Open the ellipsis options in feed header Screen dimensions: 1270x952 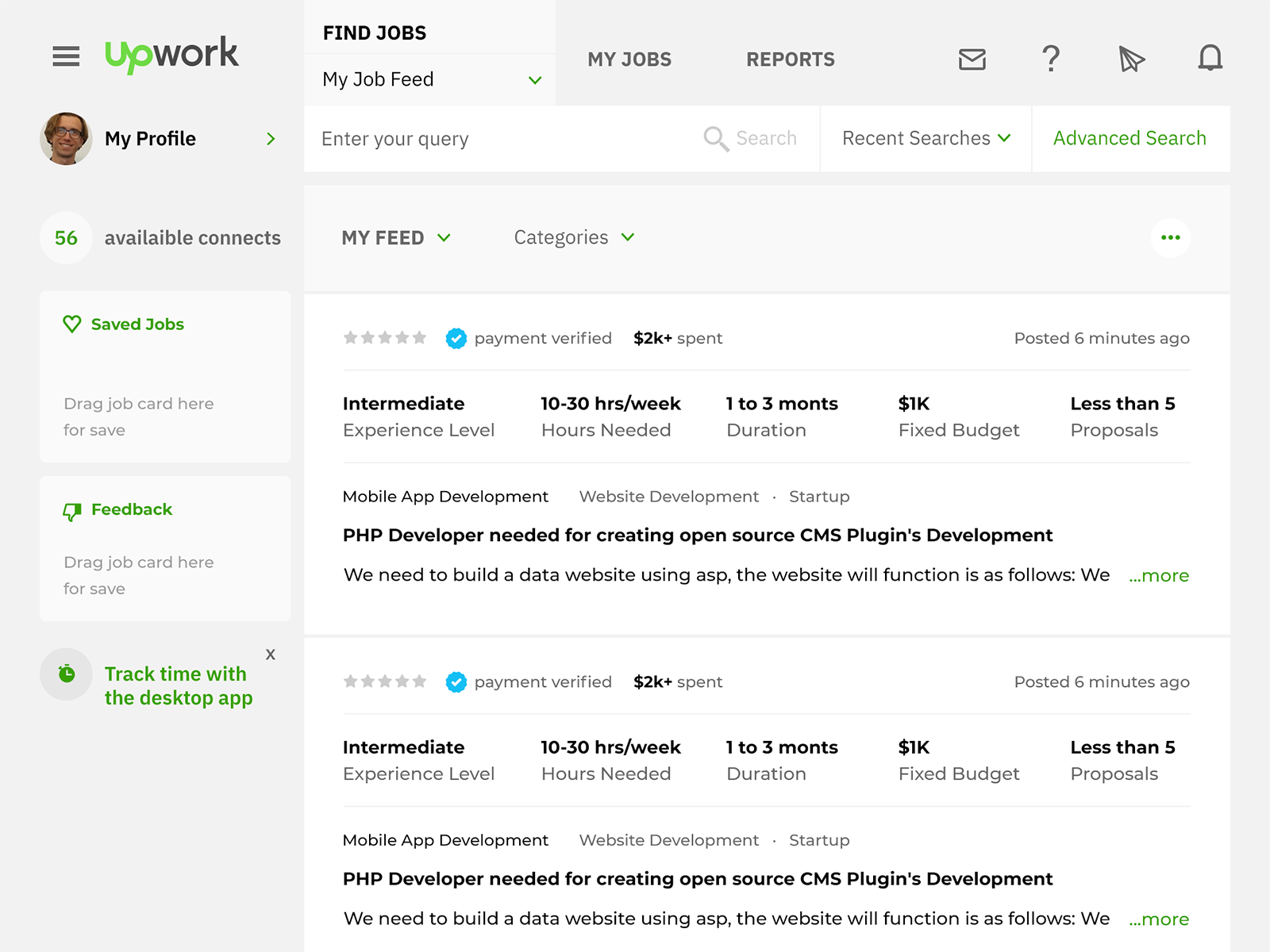pos(1170,237)
